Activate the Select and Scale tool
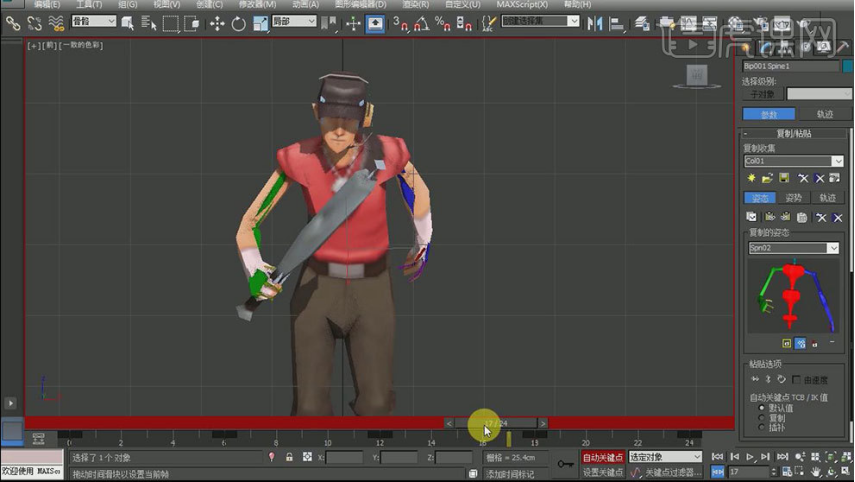Screen dimensions: 855x482 click(x=260, y=23)
